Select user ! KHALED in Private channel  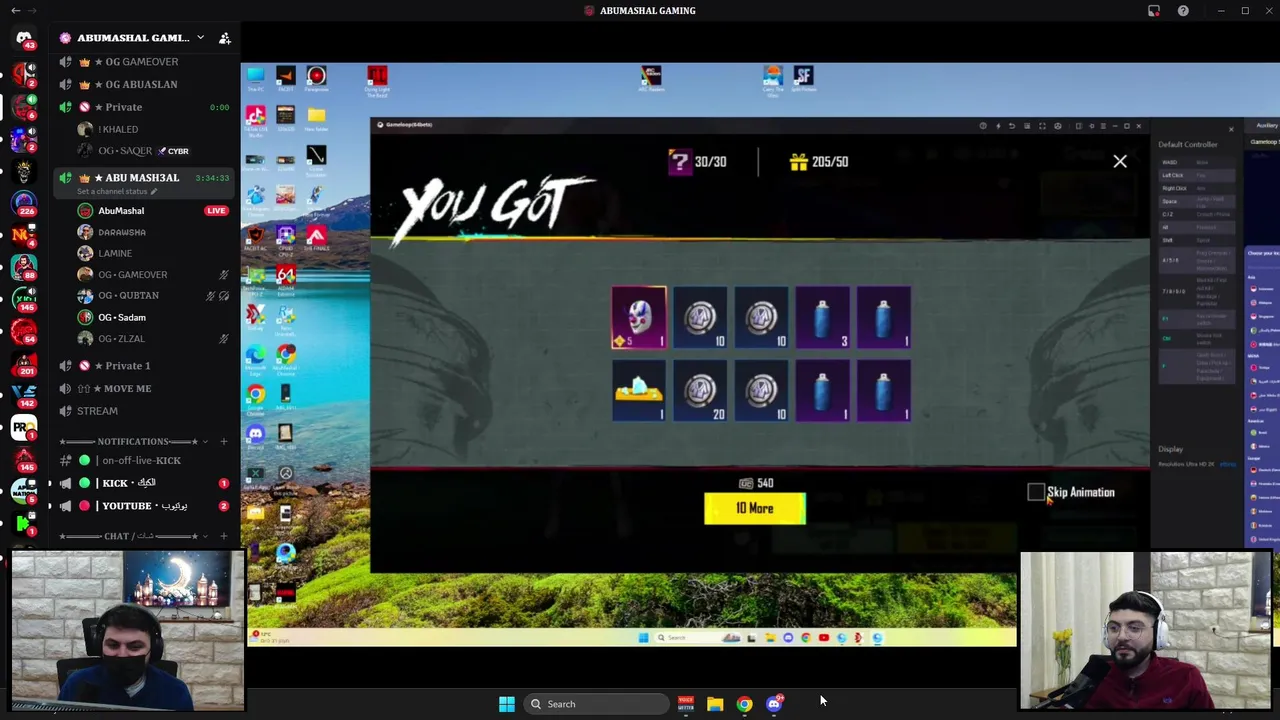click(118, 129)
